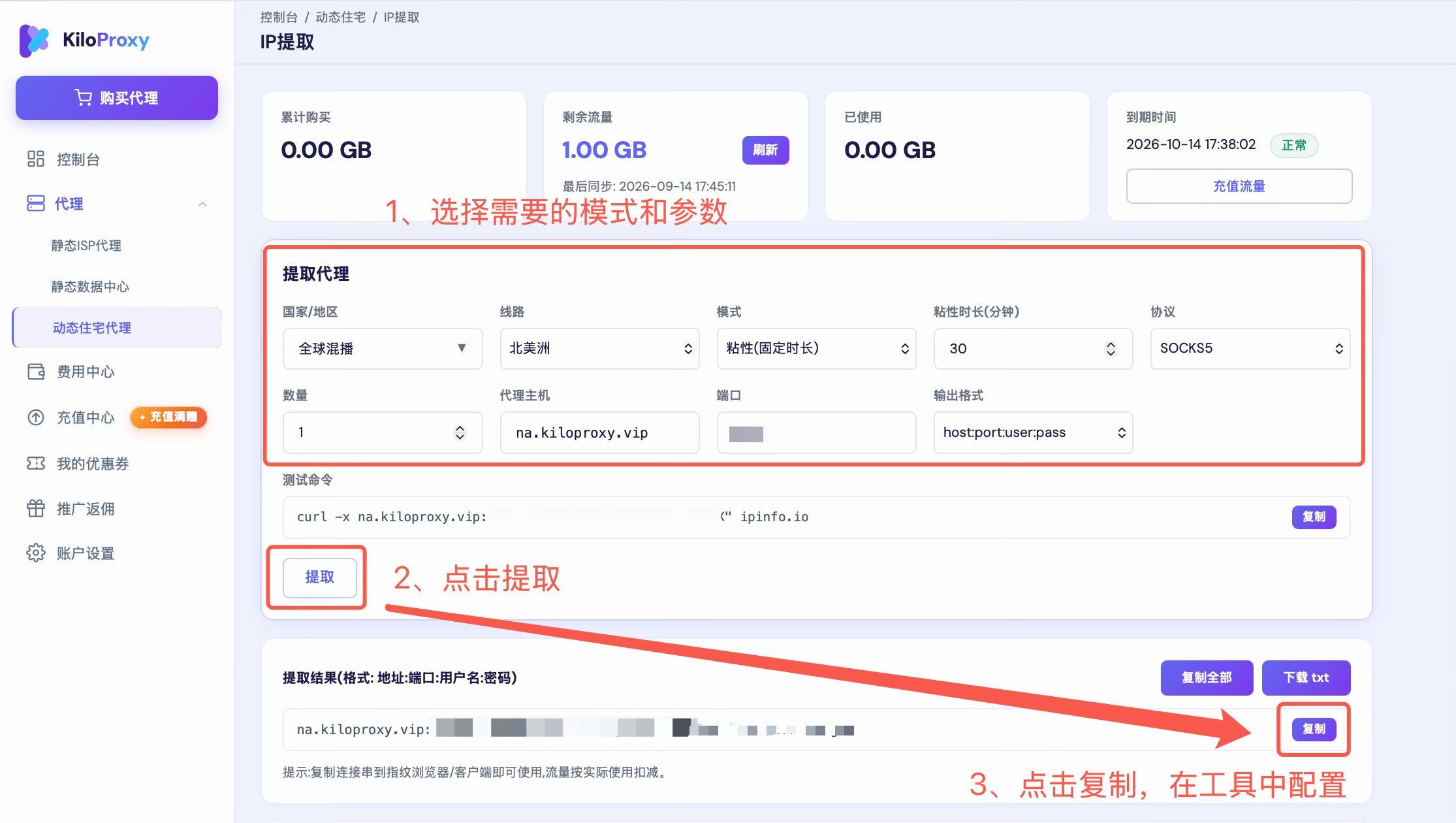Click the 充值流量 recharge button
Screen dimensions: 1456x823
[x=1239, y=186]
